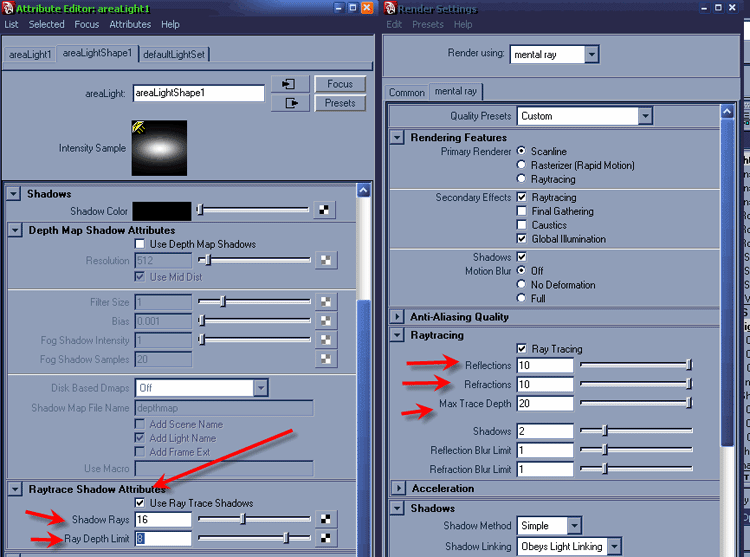Click the Presets button
Image resolution: width=750 pixels, height=557 pixels.
point(340,103)
